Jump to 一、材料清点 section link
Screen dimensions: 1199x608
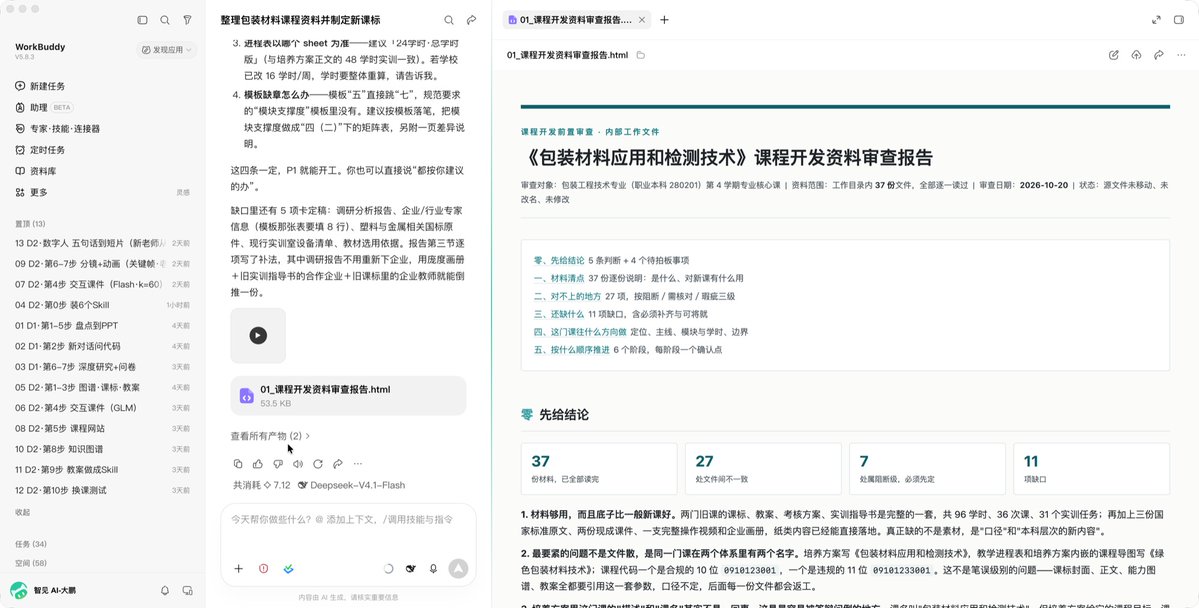559,278
